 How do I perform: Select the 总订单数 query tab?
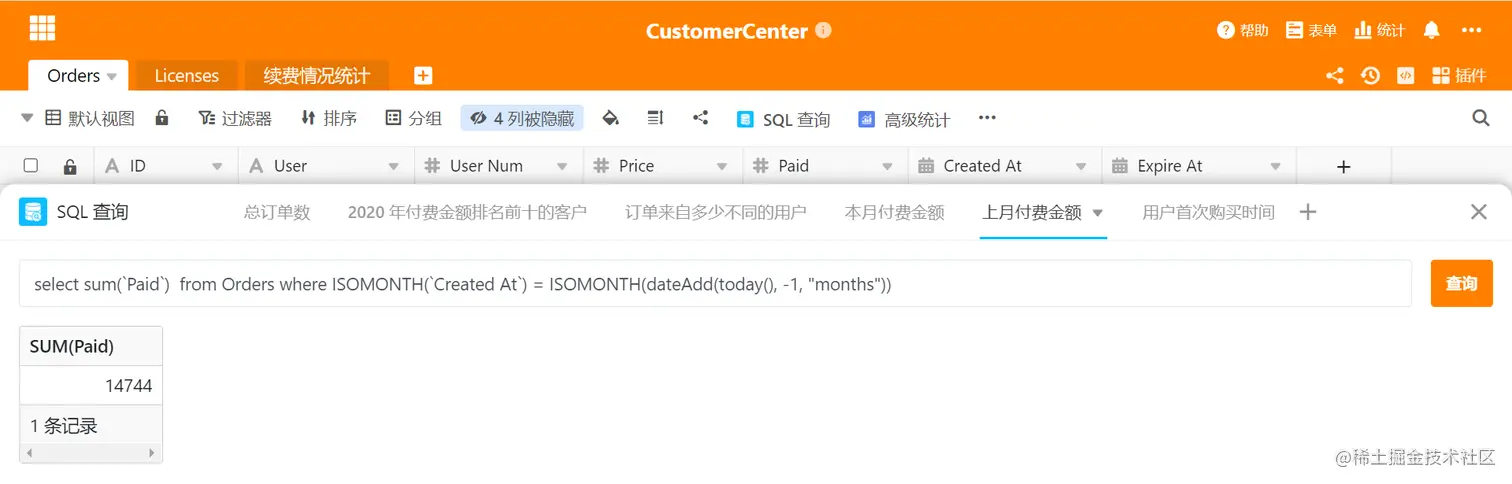pyautogui.click(x=277, y=212)
